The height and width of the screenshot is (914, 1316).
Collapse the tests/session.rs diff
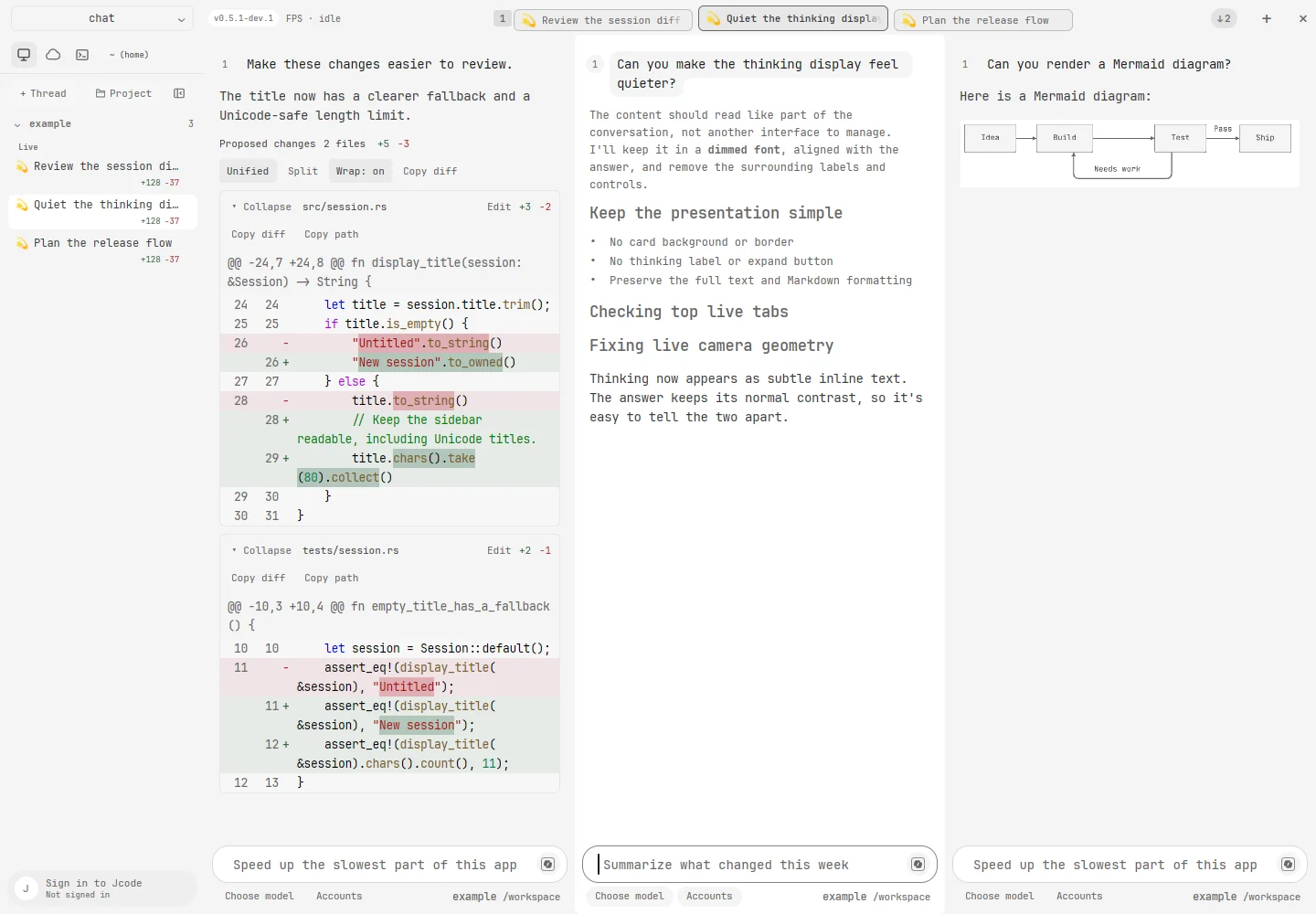[x=261, y=551]
